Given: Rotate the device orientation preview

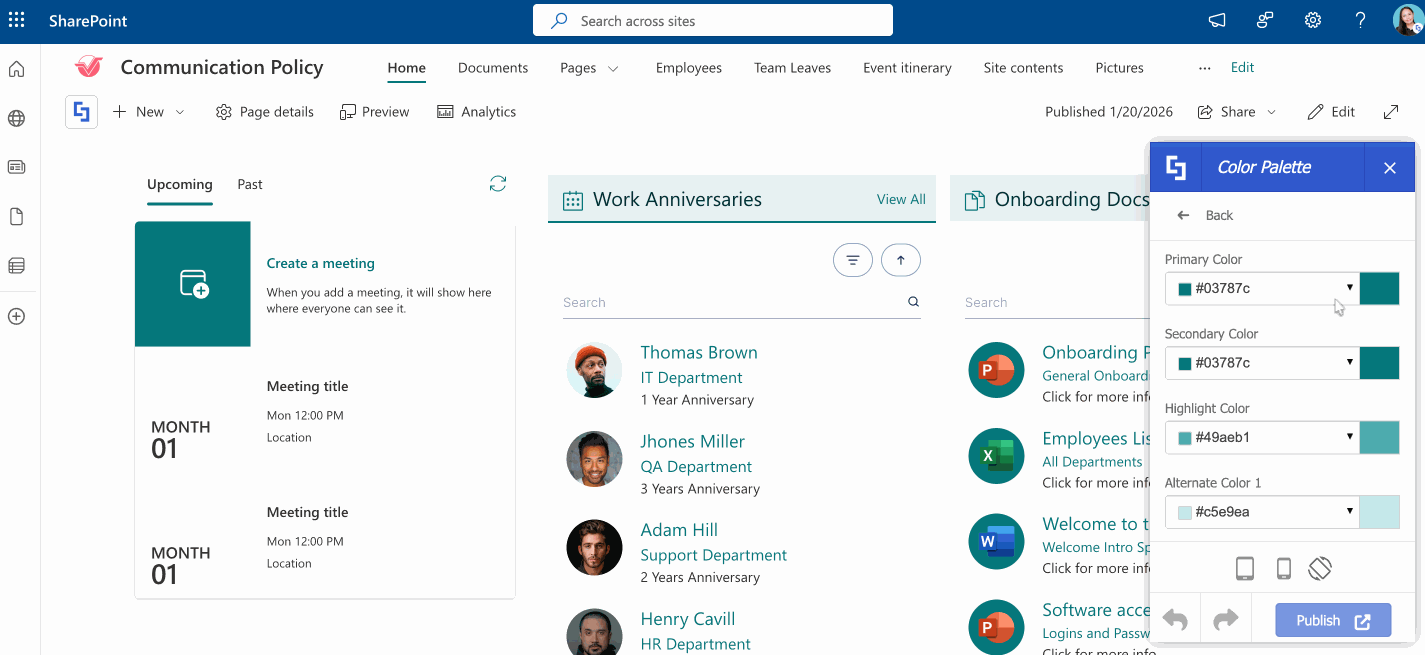Looking at the screenshot, I should coord(1320,568).
